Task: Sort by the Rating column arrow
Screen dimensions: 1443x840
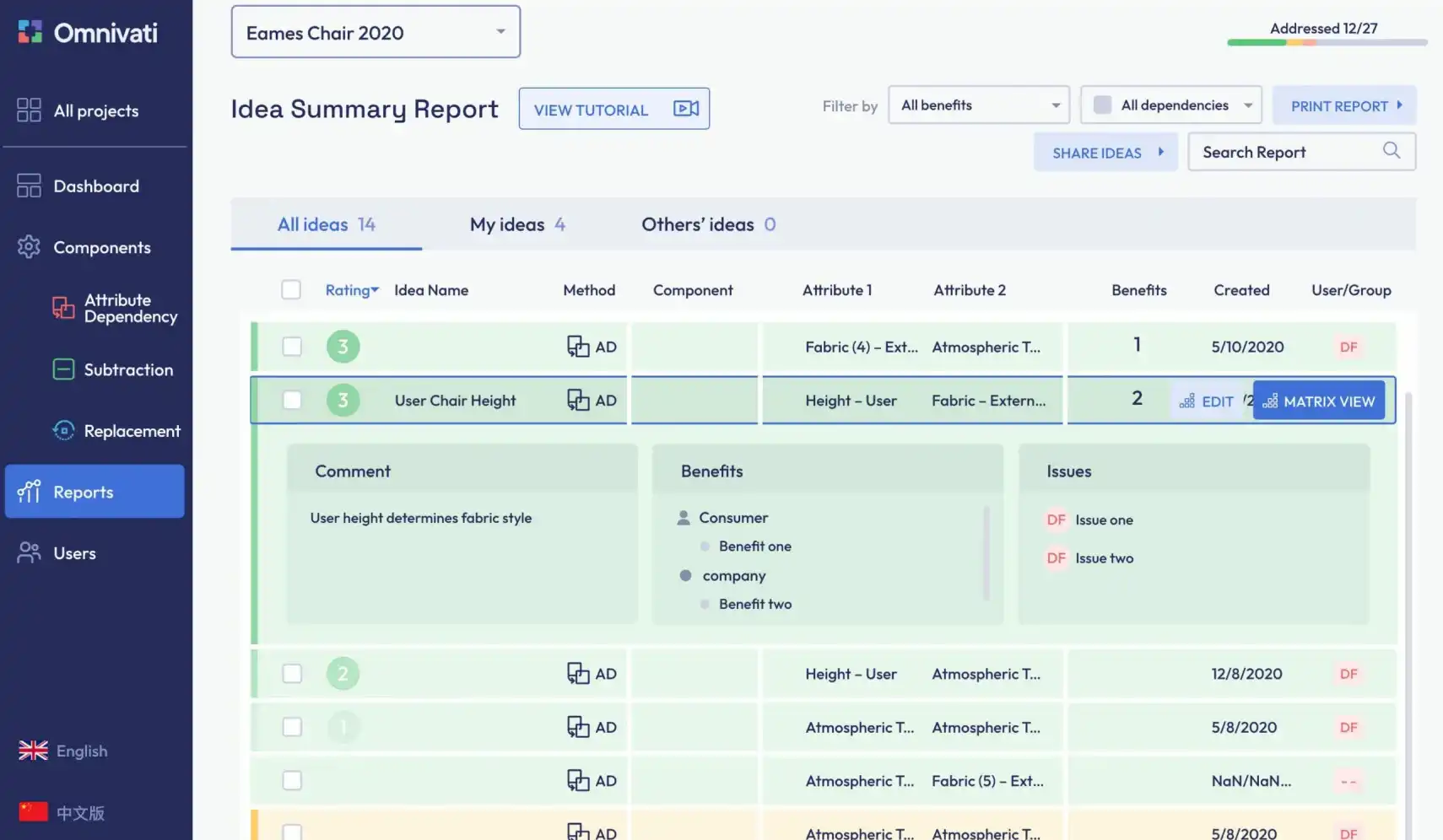Action: point(375,289)
